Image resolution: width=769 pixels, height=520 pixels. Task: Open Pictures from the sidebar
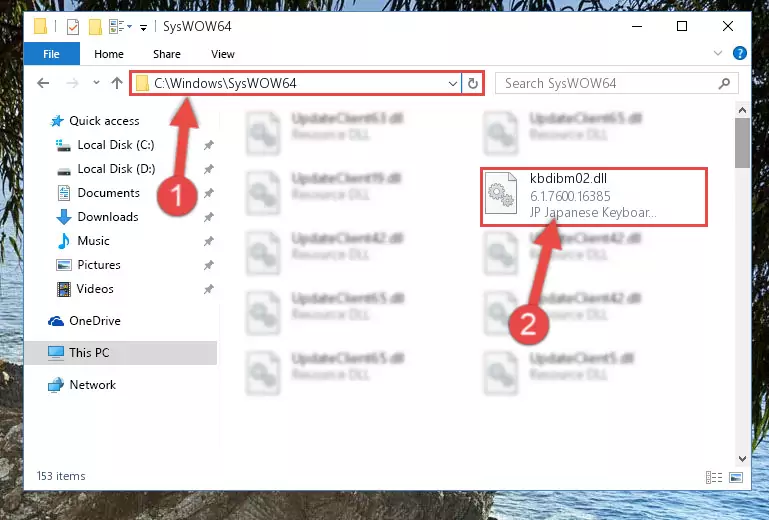(x=89, y=265)
